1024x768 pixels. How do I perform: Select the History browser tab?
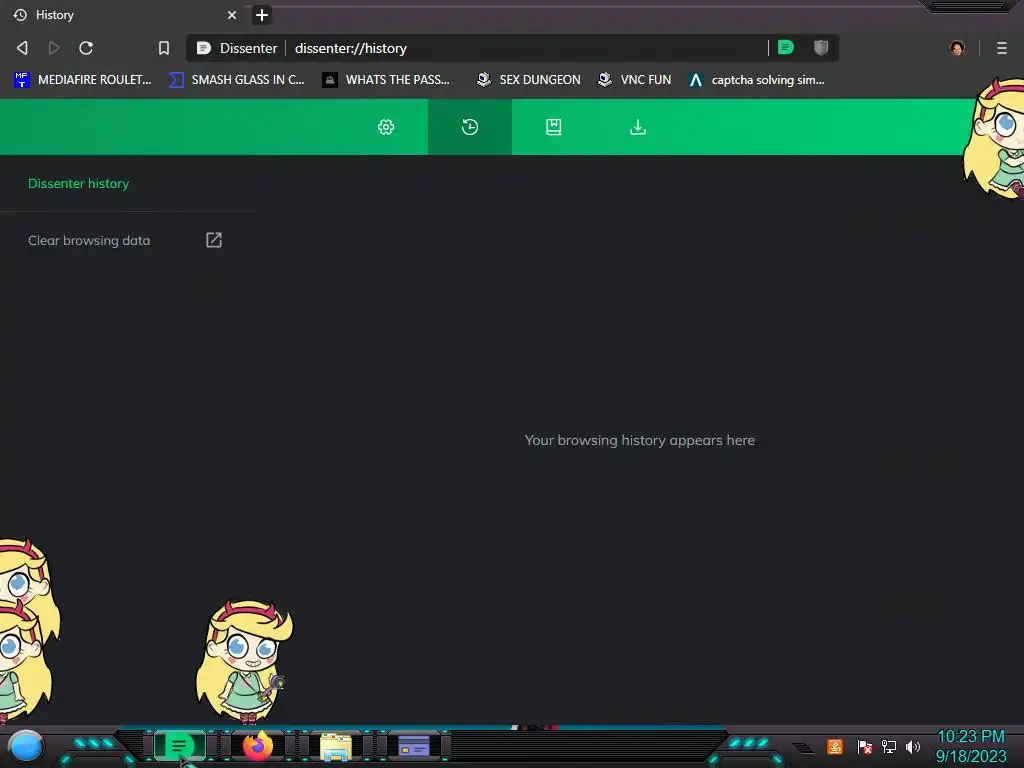(123, 15)
